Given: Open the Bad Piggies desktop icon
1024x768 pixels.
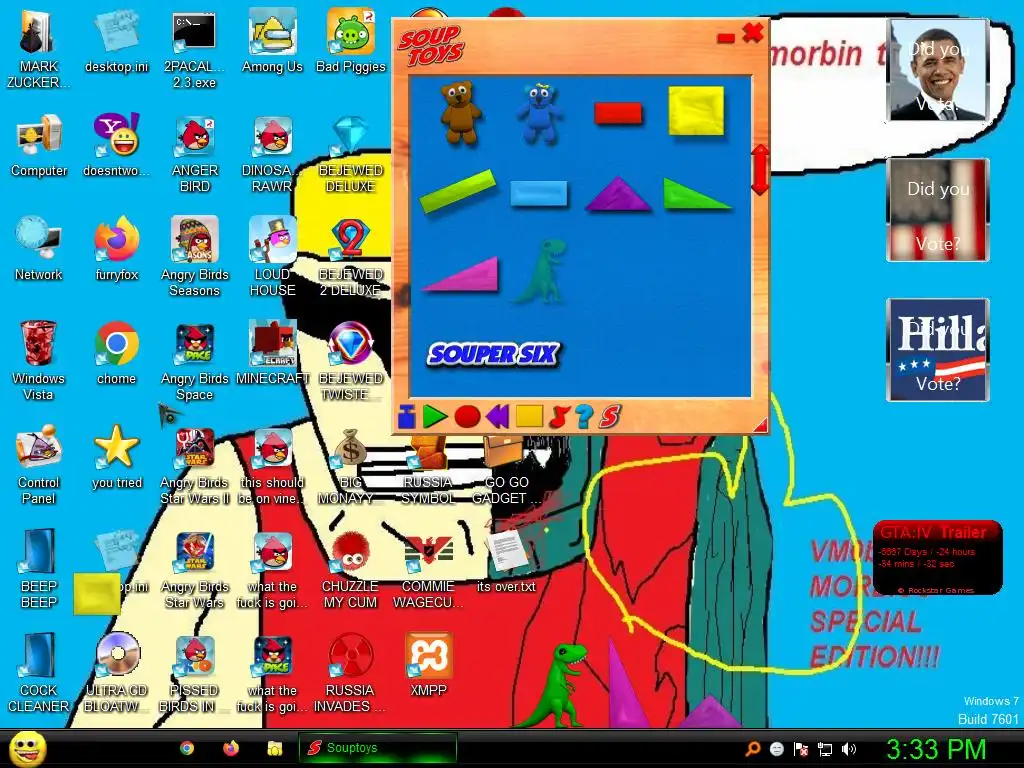Looking at the screenshot, I should pyautogui.click(x=351, y=40).
